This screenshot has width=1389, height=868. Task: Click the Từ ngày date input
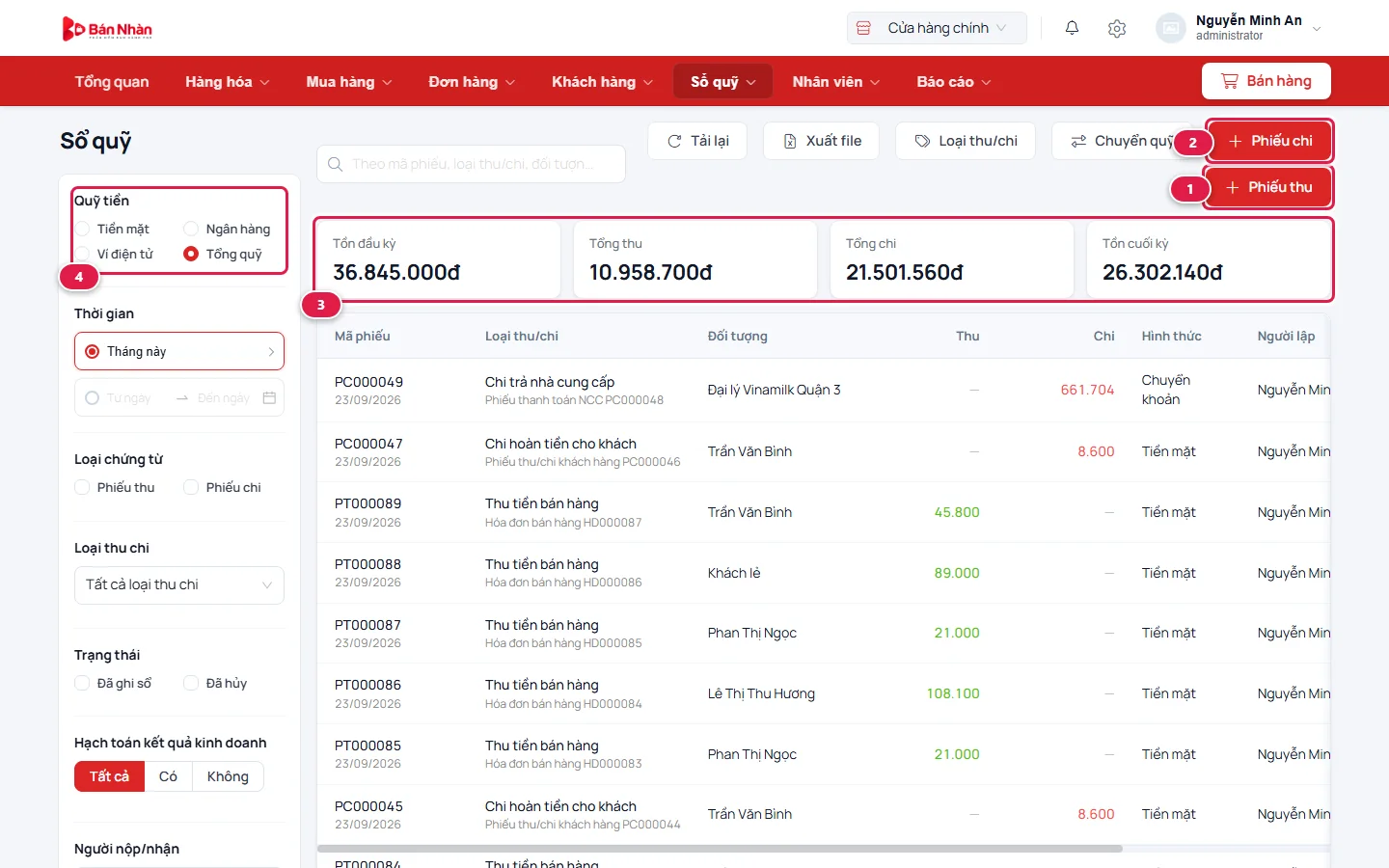tap(128, 398)
